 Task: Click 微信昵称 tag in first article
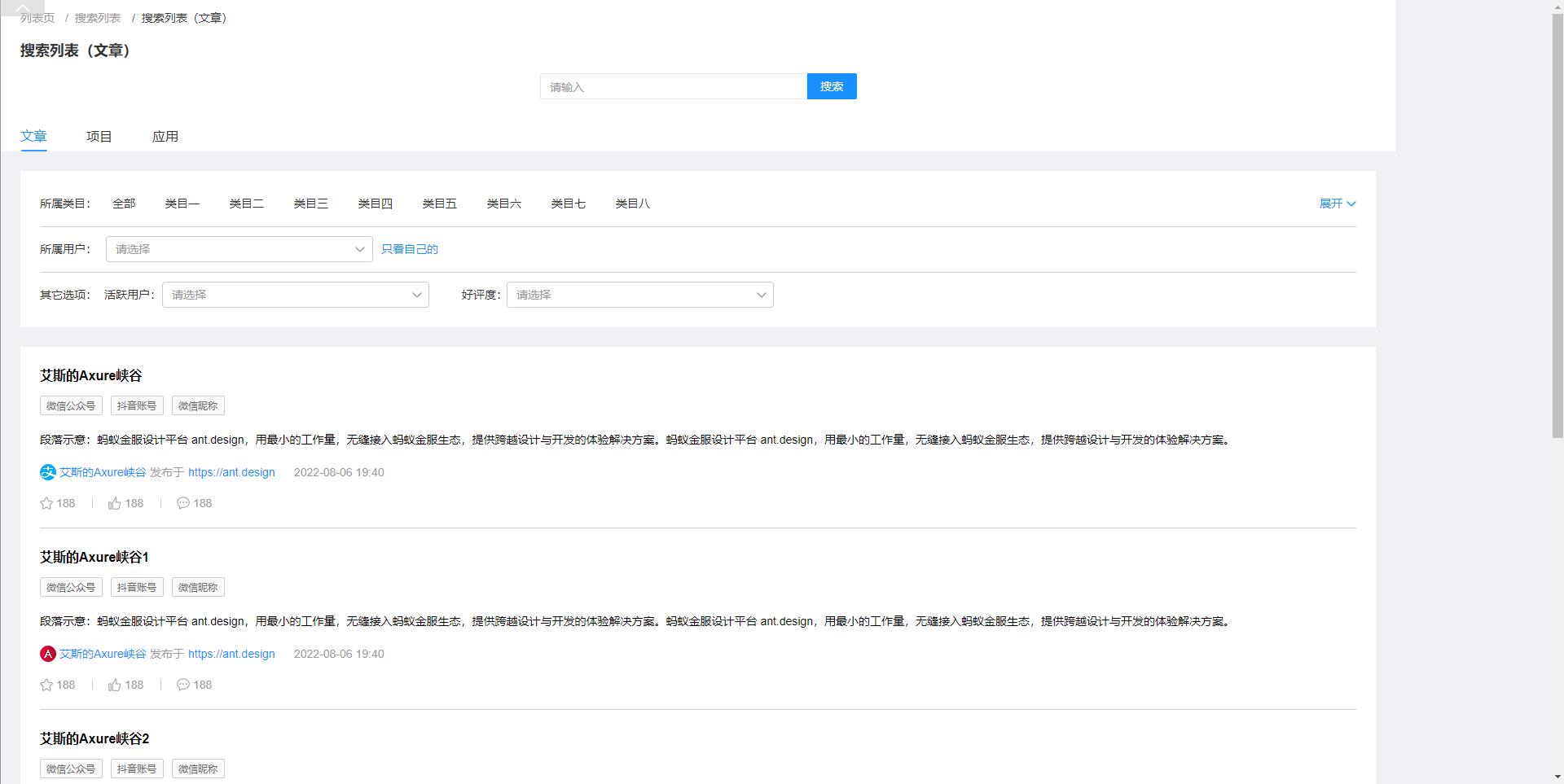(x=198, y=405)
